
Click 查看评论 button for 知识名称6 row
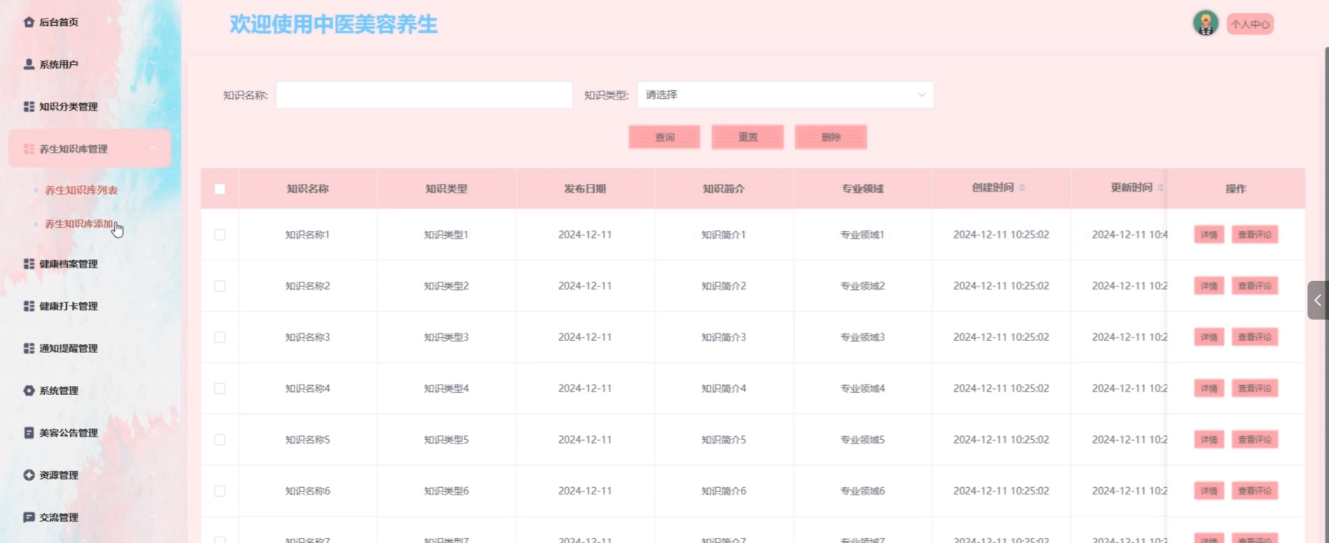(x=1255, y=491)
